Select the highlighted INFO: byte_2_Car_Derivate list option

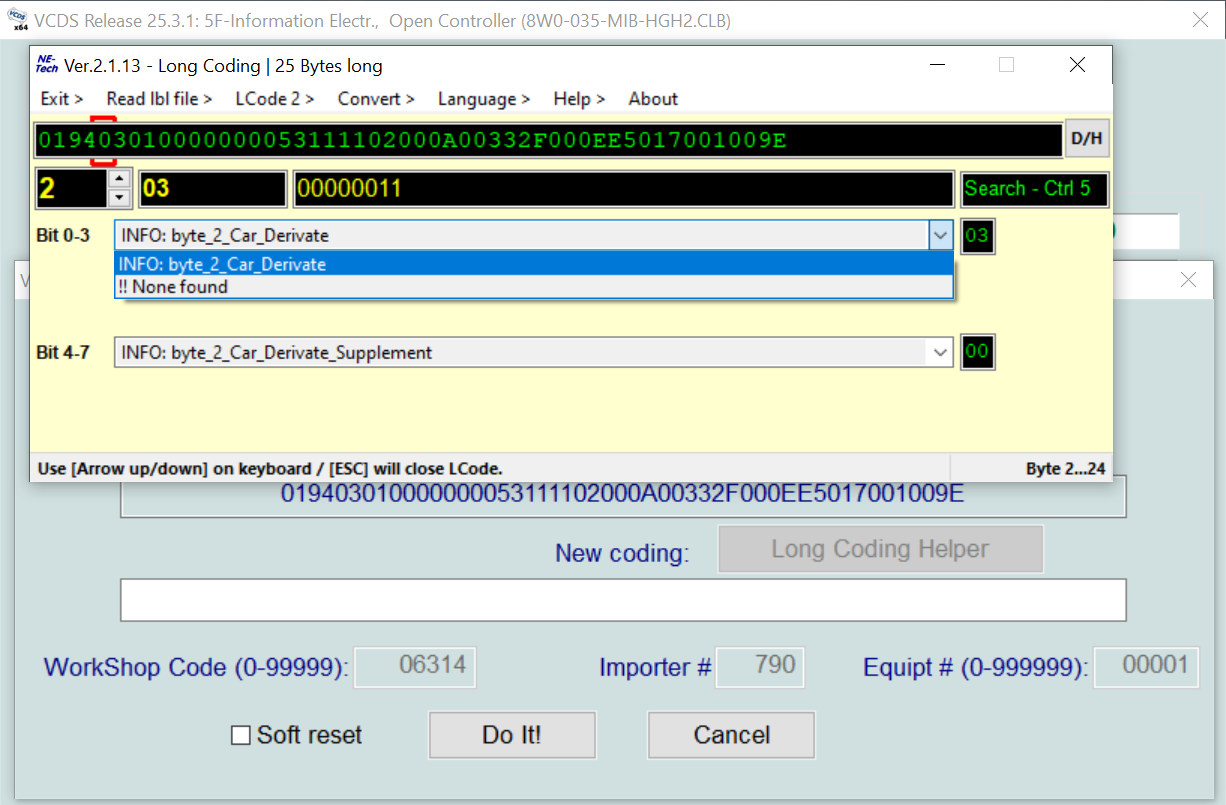(x=534, y=265)
